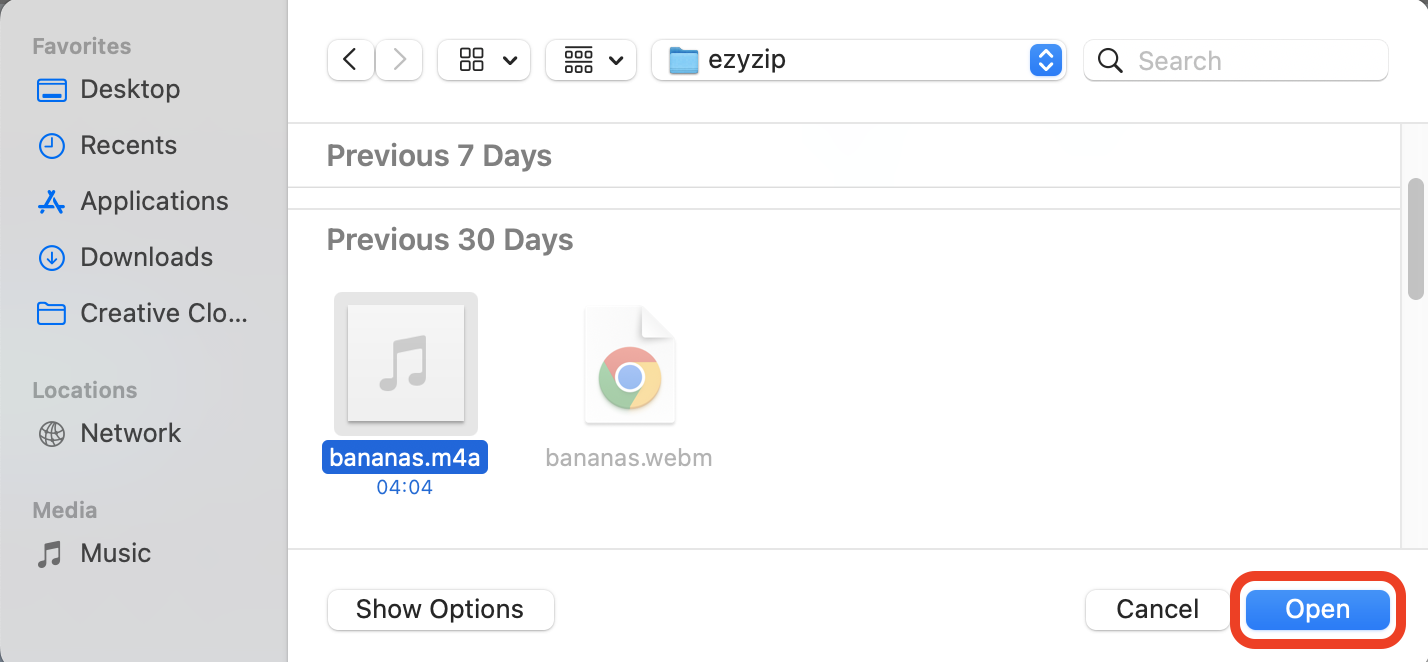This screenshot has height=662, width=1428.
Task: Confirm selection with the Open button
Action: click(x=1316, y=609)
